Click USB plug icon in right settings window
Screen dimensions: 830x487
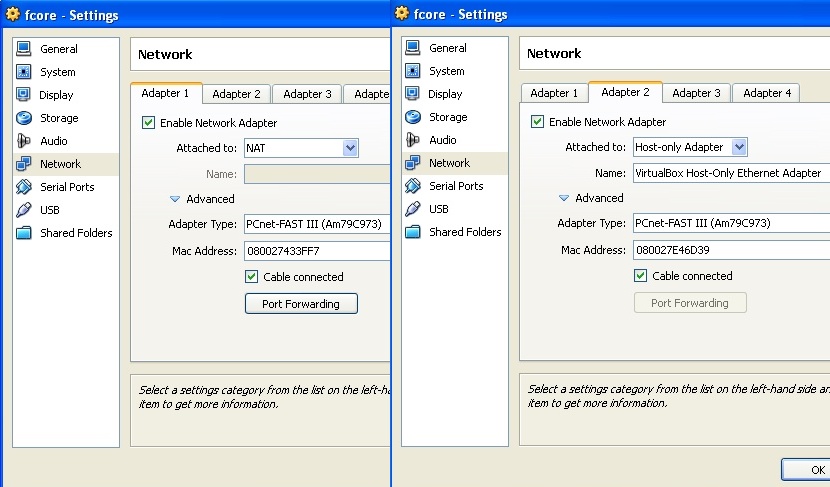413,209
